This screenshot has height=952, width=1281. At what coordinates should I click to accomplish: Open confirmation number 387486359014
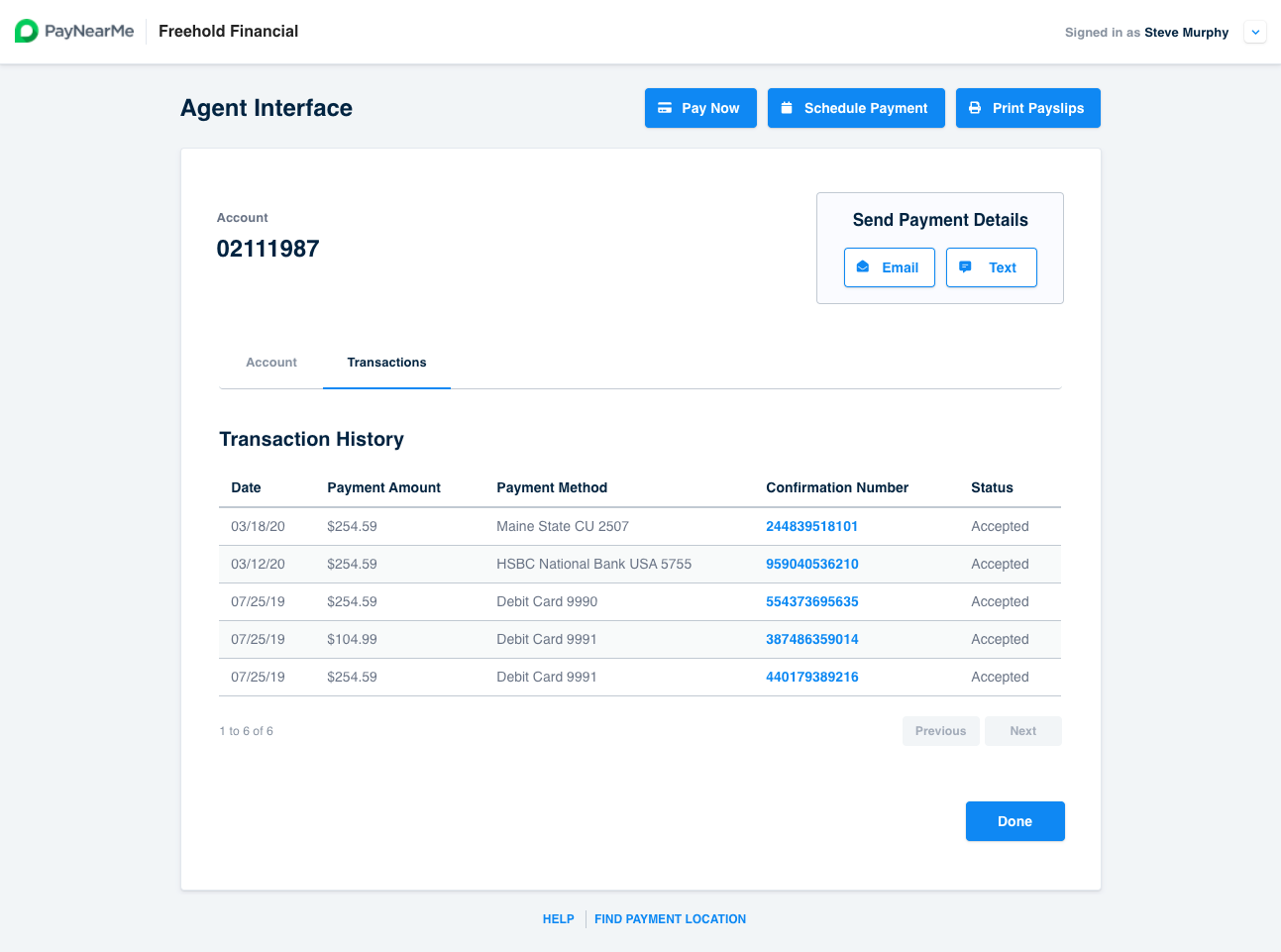pos(812,639)
